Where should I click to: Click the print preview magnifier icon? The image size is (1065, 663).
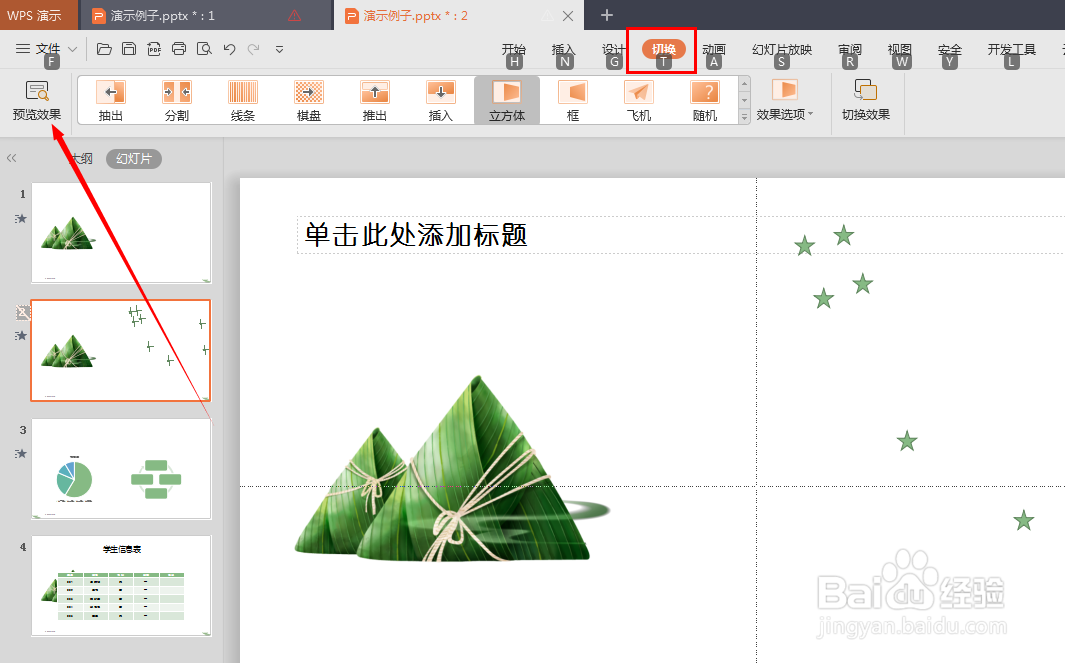[204, 49]
